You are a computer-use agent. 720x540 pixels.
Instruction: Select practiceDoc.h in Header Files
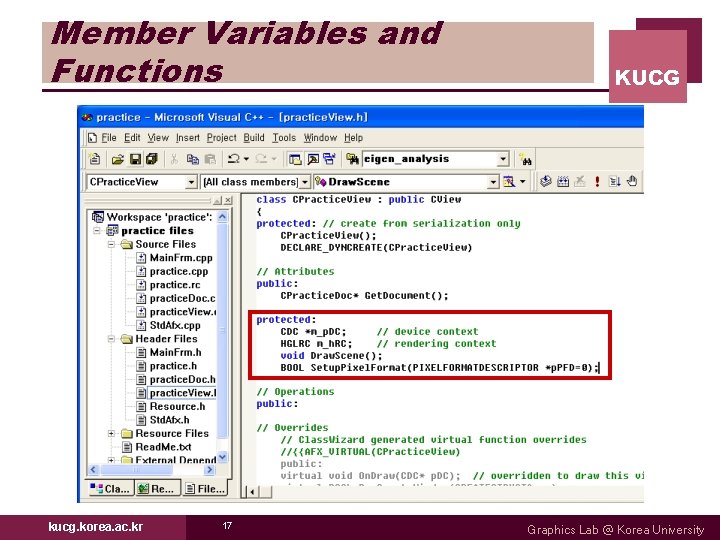pos(182,380)
